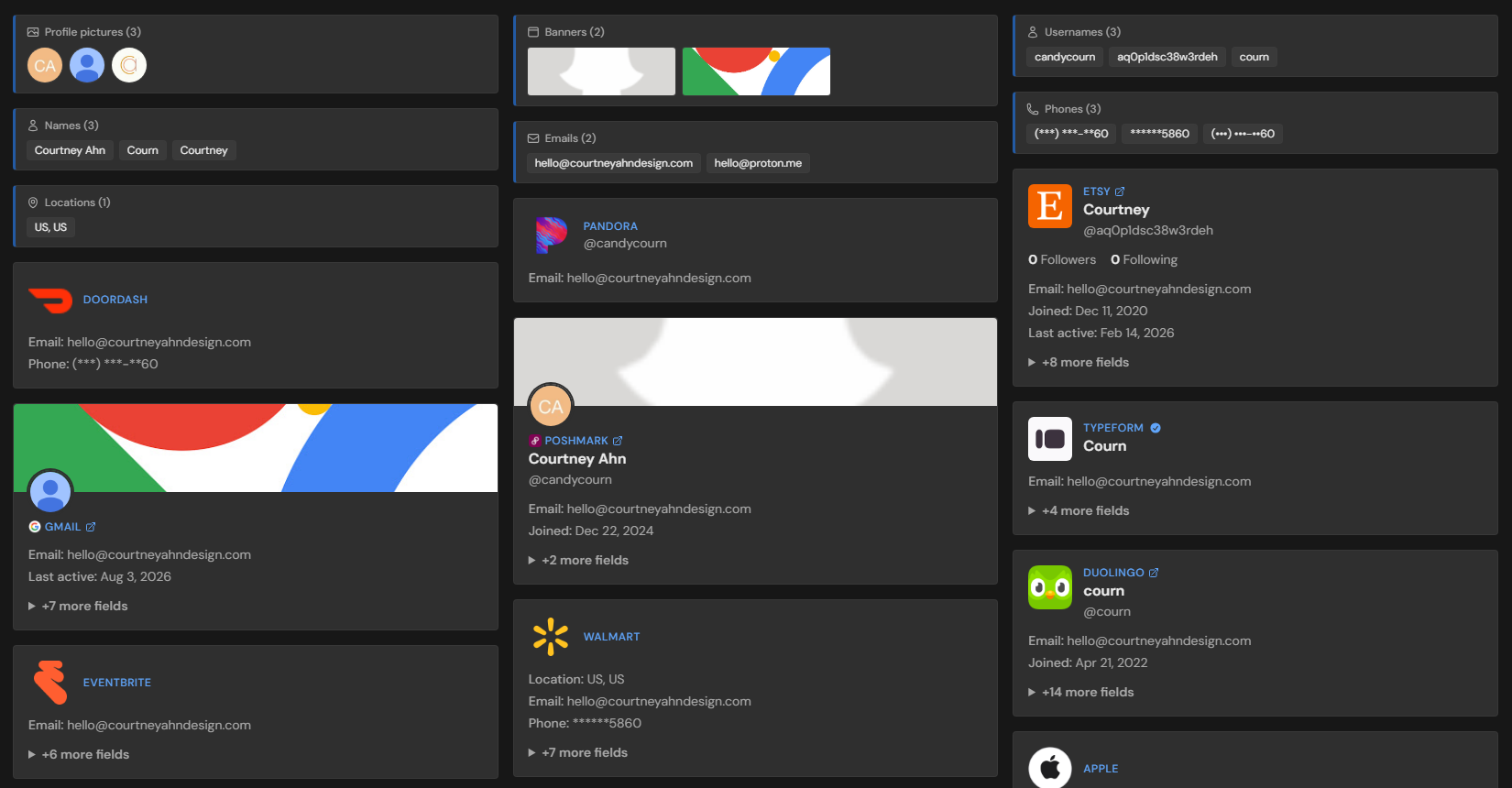Open the Etsy external link icon
The height and width of the screenshot is (788, 1512).
(1120, 192)
